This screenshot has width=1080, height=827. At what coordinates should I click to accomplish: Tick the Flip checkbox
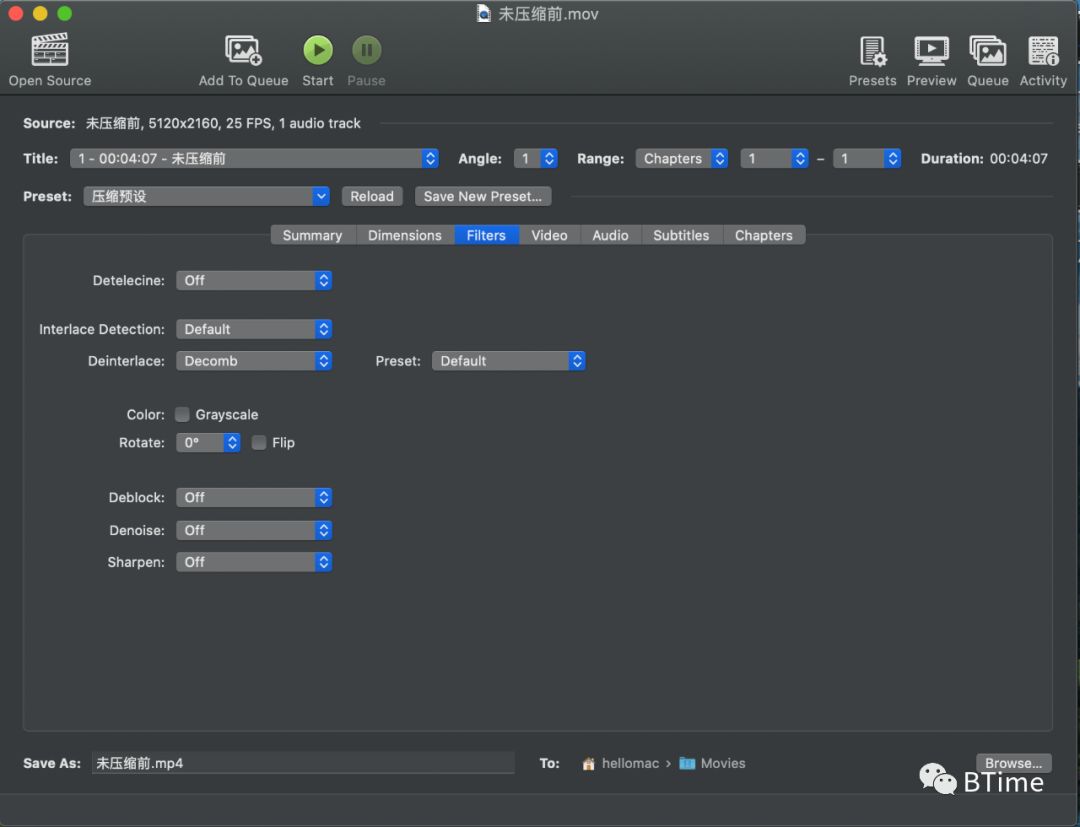point(259,442)
